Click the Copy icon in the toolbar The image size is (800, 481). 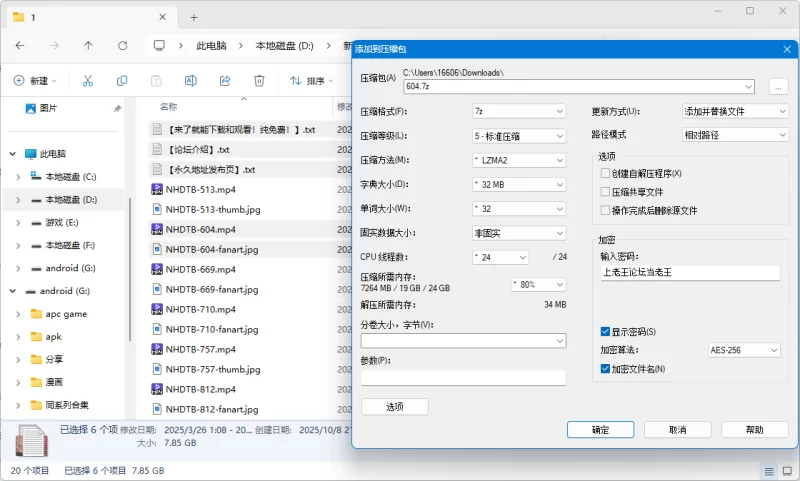pyautogui.click(x=122, y=81)
